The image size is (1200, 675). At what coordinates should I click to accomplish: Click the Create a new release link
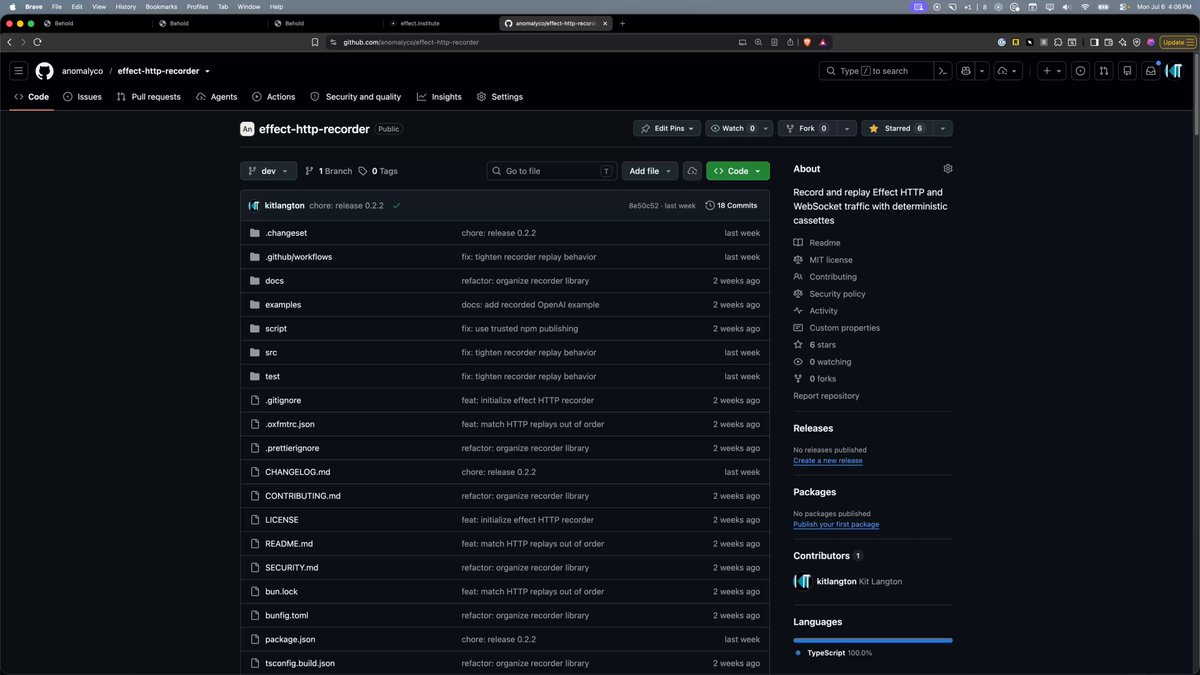tap(828, 461)
